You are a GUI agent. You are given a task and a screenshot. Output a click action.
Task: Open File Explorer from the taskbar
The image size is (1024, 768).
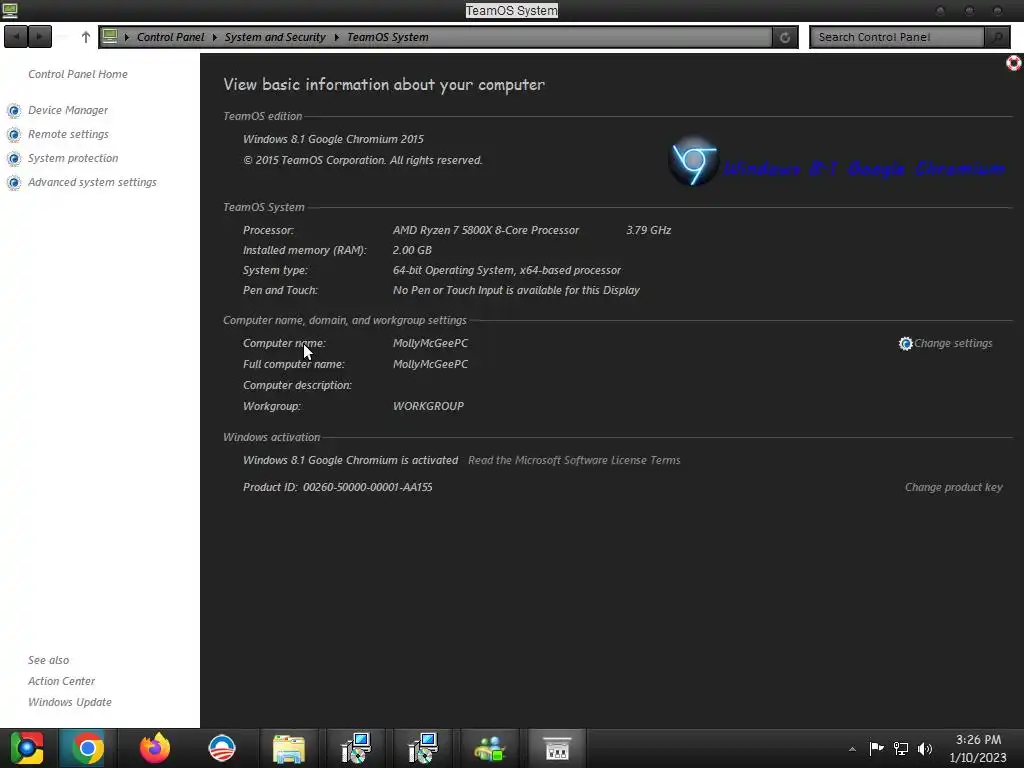289,749
